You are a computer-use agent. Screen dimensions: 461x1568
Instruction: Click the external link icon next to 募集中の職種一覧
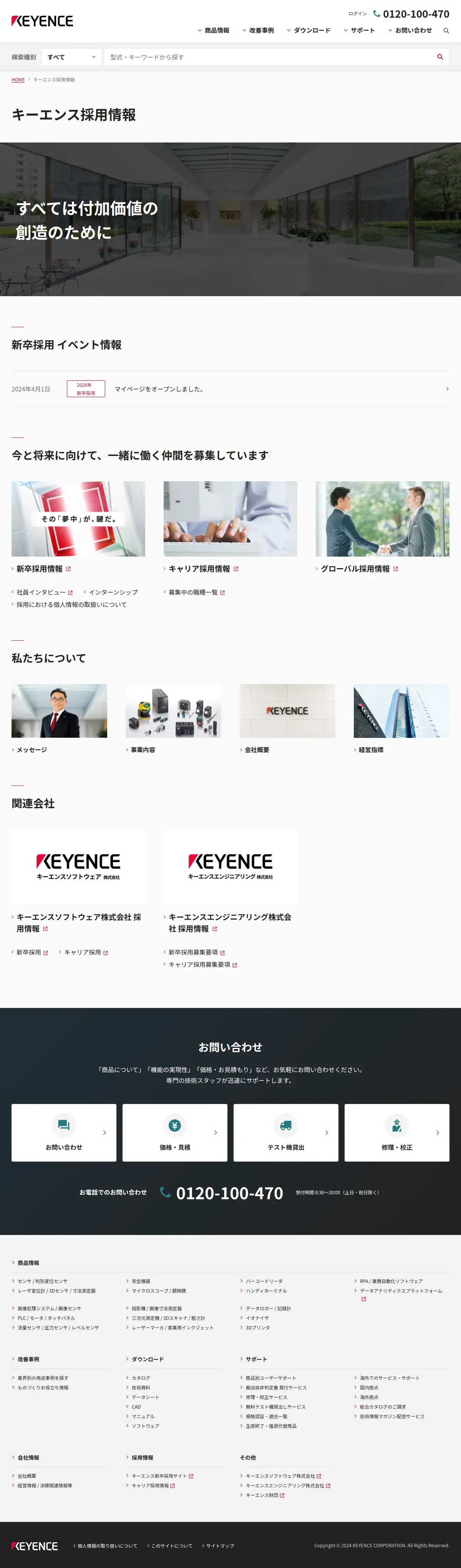(x=222, y=593)
